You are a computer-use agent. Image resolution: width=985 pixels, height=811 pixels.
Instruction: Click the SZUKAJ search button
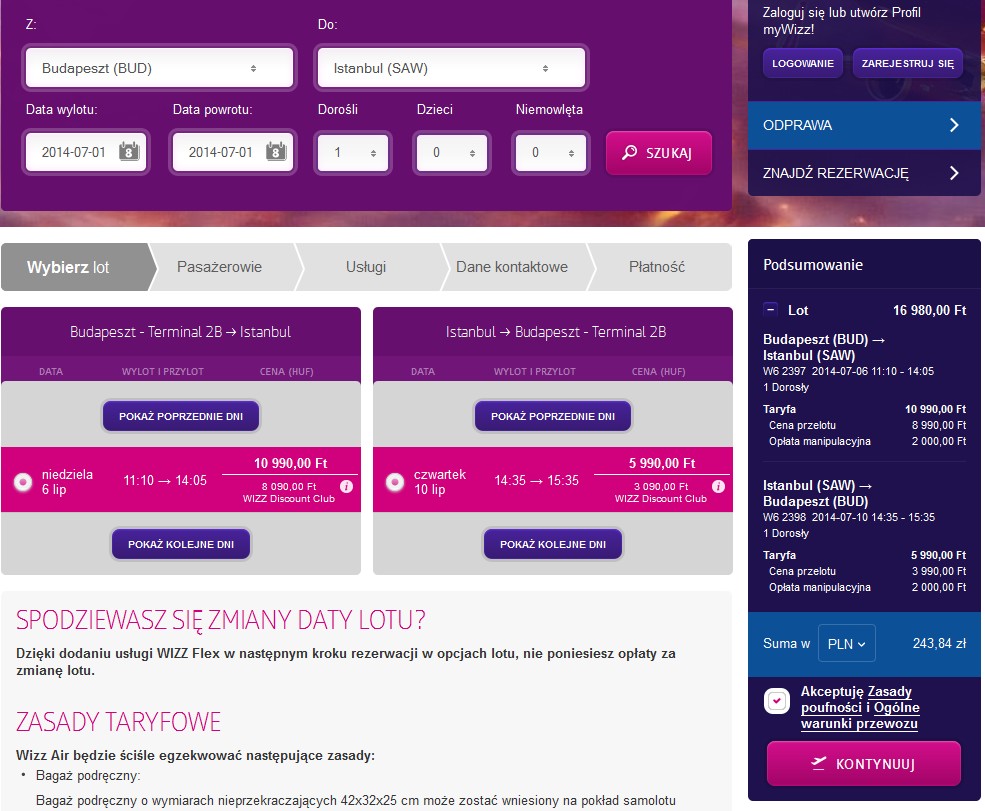coord(658,153)
